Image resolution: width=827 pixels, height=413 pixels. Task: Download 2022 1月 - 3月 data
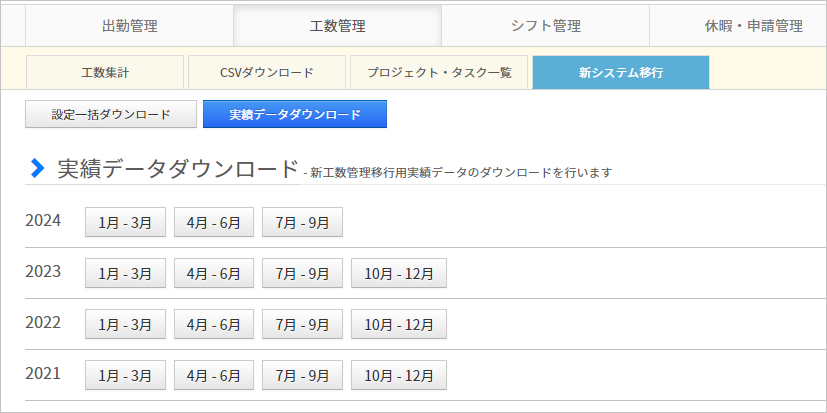tap(126, 324)
